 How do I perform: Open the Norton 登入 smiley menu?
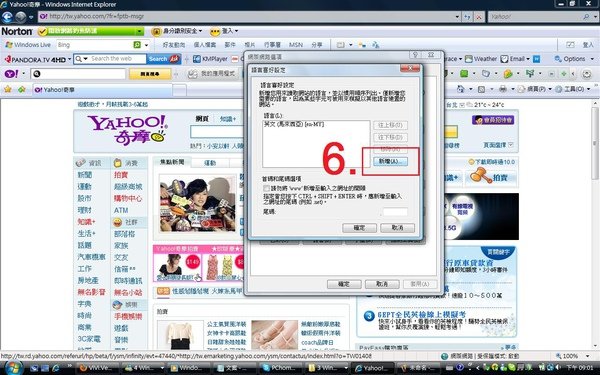[x=224, y=31]
